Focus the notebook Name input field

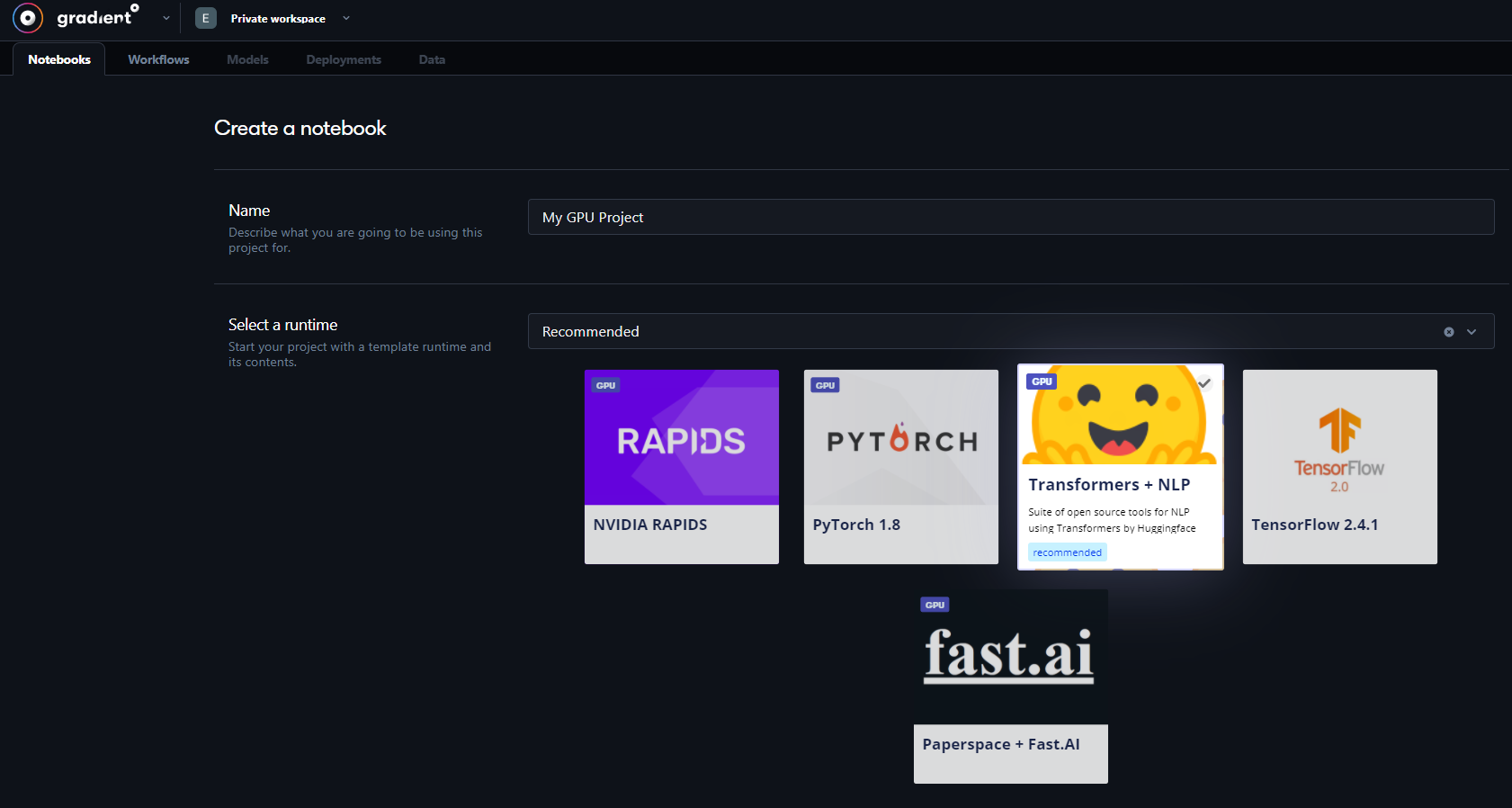point(1011,217)
